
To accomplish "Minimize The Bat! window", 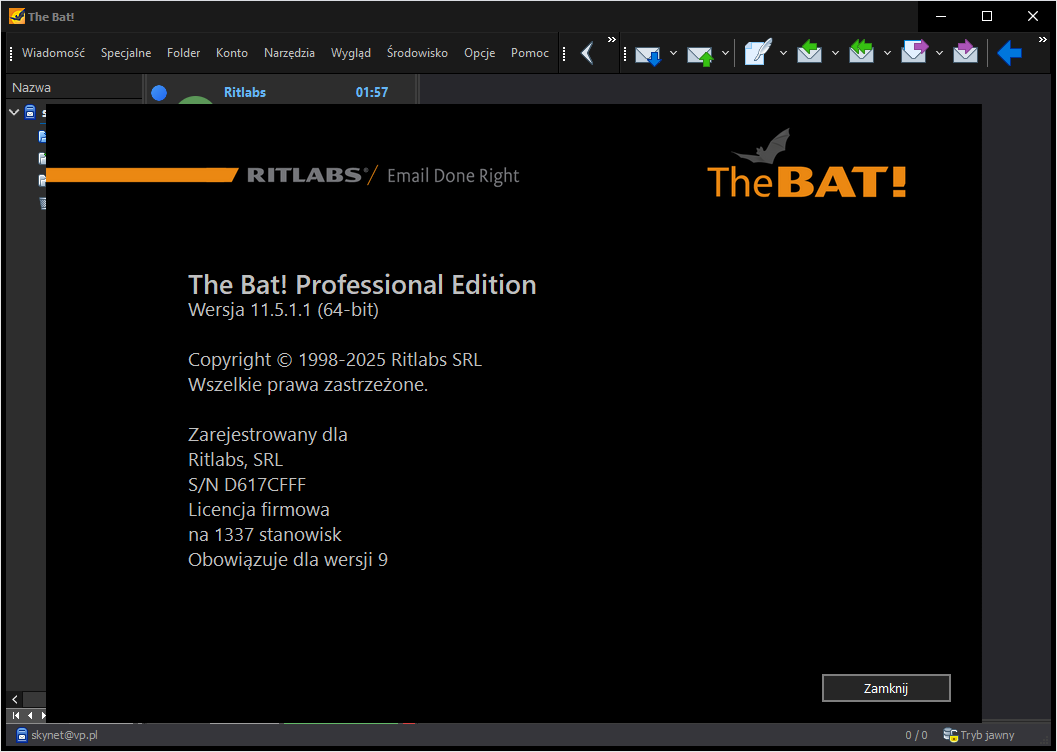I will click(942, 16).
